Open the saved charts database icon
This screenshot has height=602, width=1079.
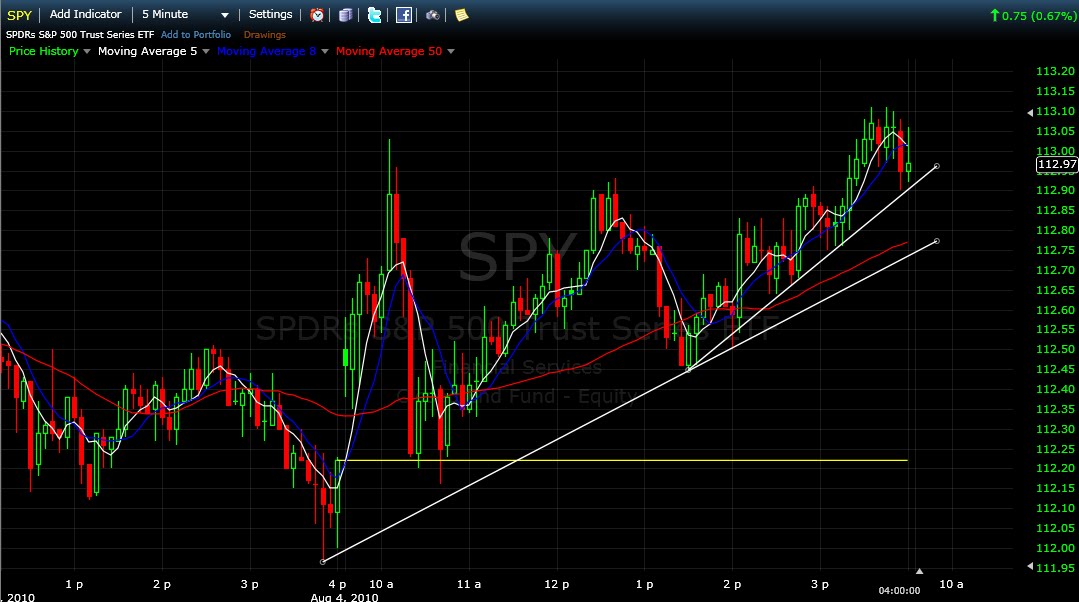point(345,14)
